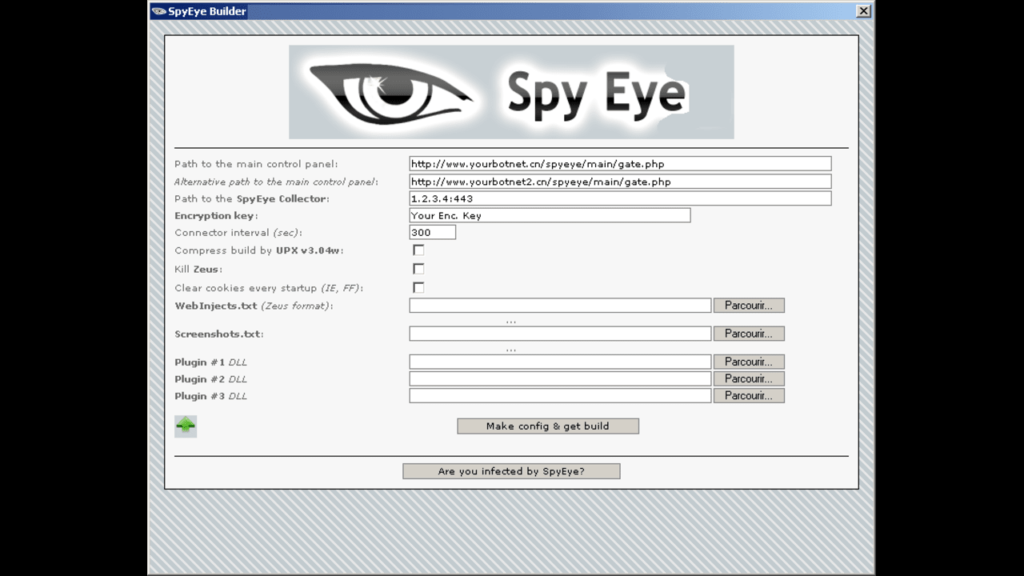
Task: Click the 'Path to the SpyEye Collector:' label
Action: (251, 199)
